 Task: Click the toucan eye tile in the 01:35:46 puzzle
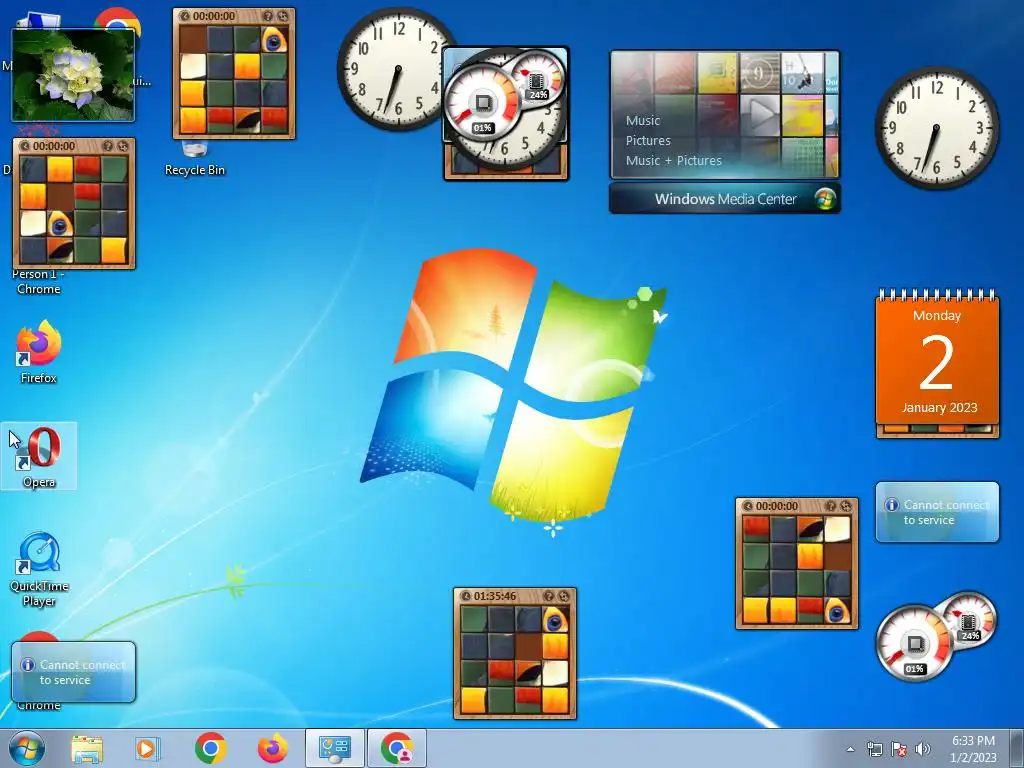point(554,620)
